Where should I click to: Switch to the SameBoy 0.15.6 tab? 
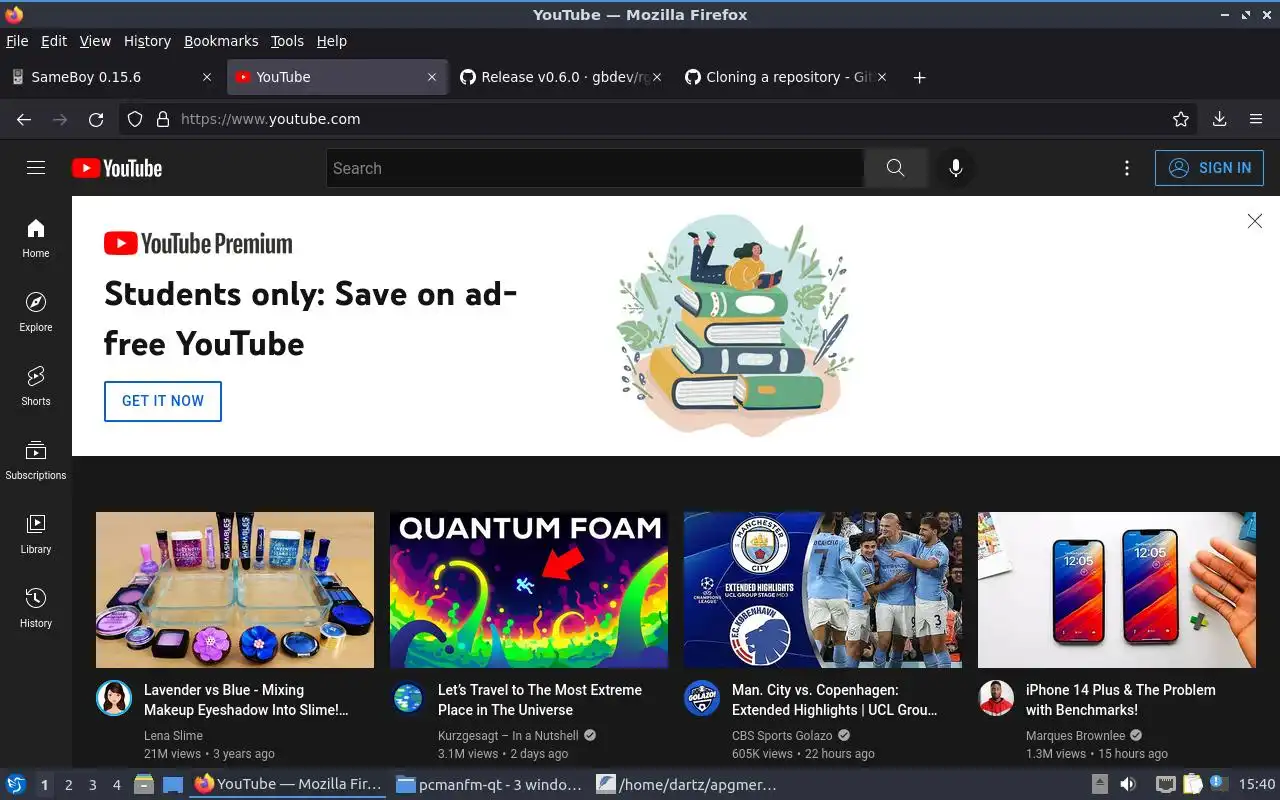(112, 77)
